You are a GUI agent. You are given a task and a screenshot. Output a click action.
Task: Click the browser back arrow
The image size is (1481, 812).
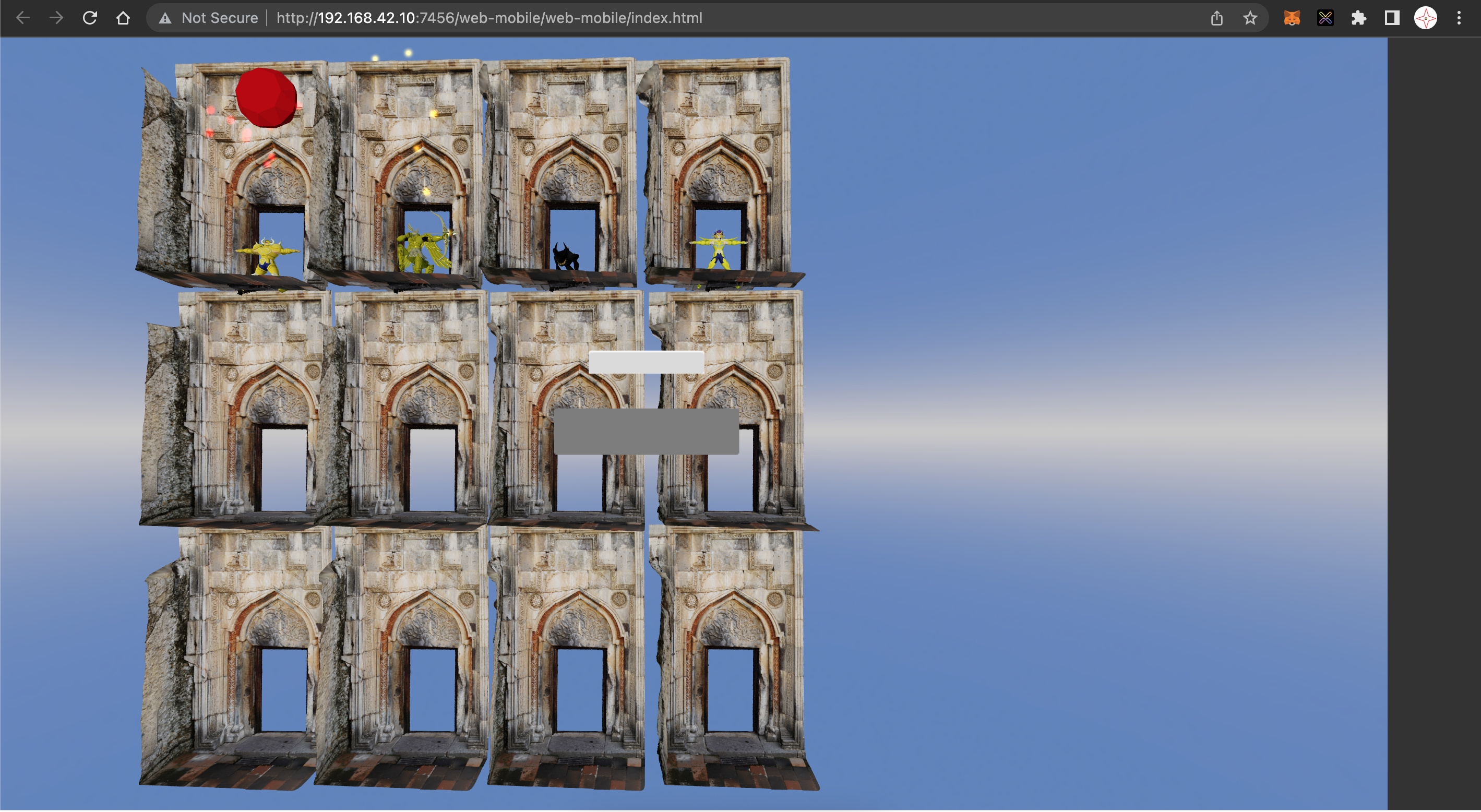pyautogui.click(x=23, y=18)
